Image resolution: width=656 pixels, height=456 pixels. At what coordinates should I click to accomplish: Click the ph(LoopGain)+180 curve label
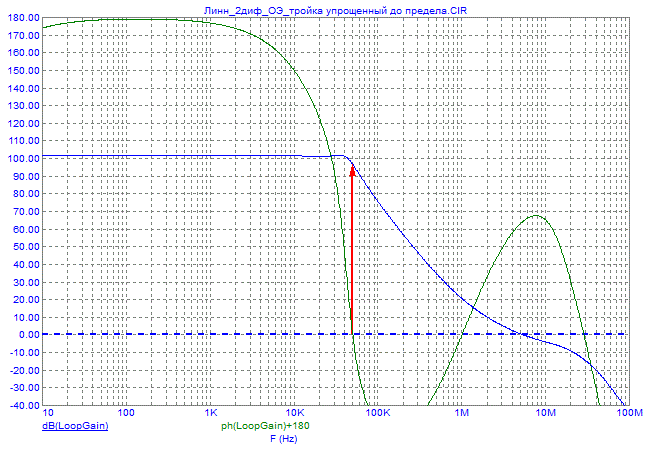[265, 426]
